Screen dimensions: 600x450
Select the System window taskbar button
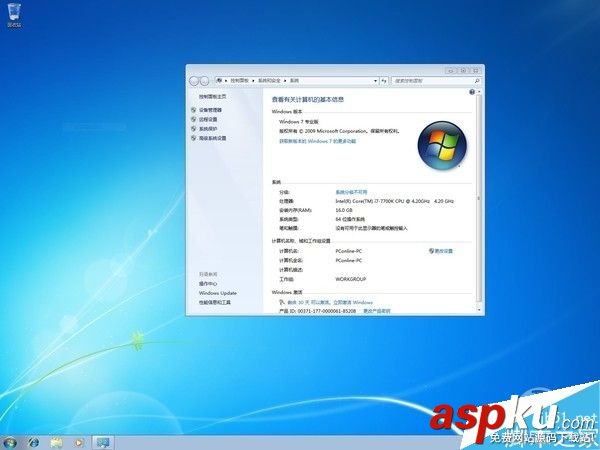[103, 443]
